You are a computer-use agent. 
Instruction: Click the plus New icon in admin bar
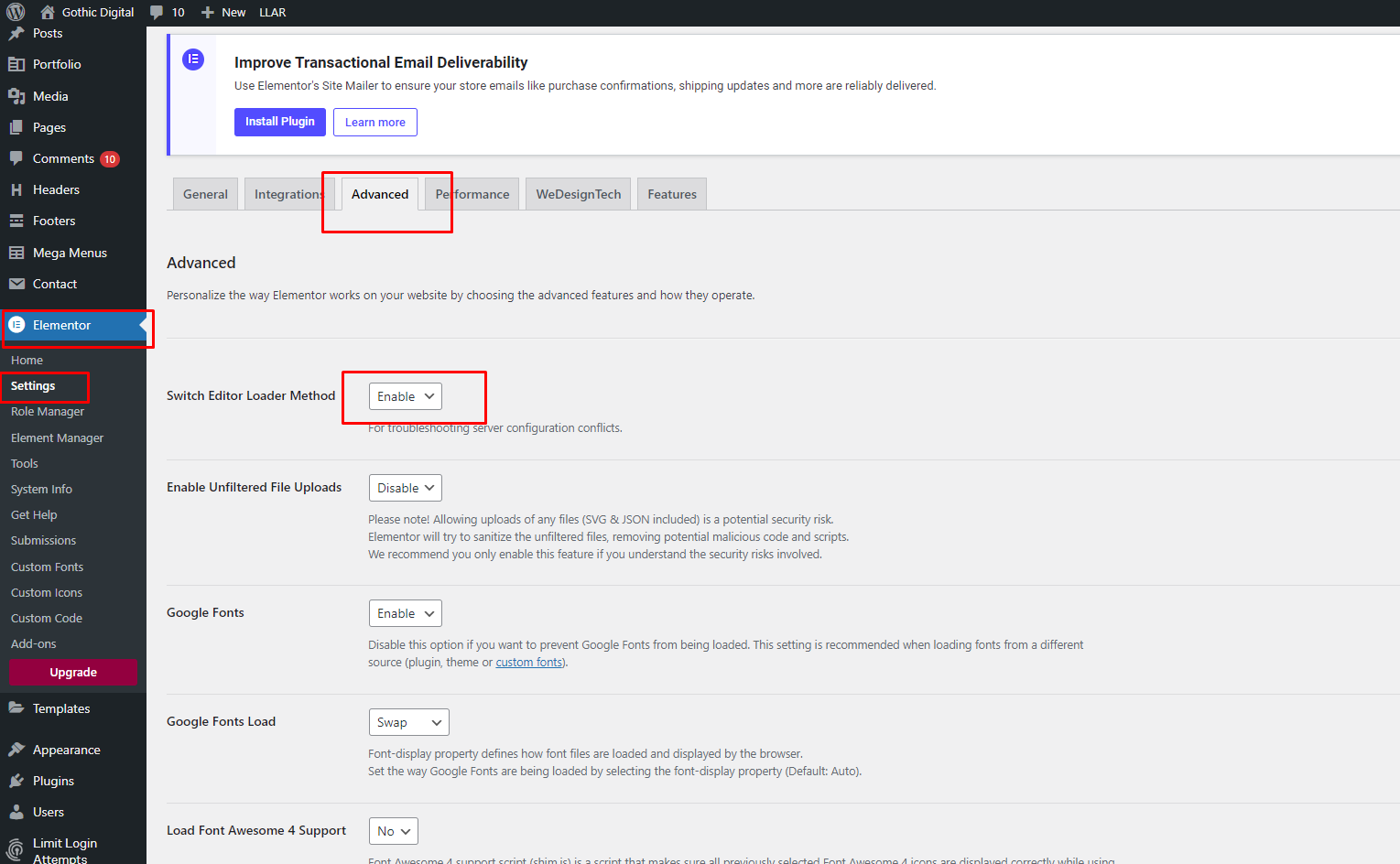pos(208,12)
